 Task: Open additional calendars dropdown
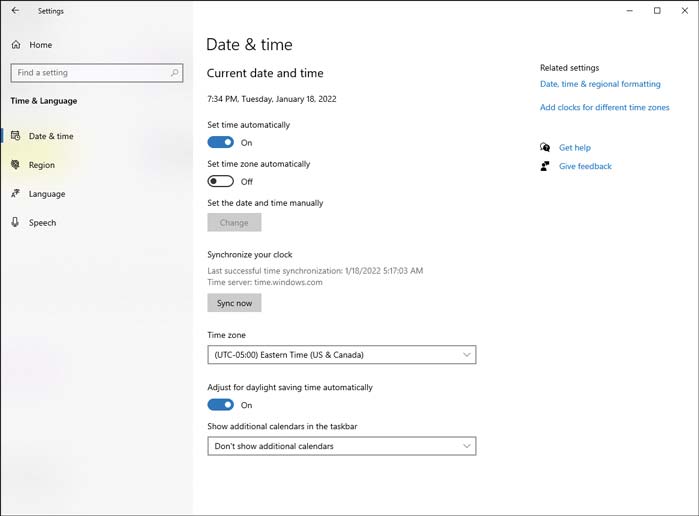tap(341, 446)
